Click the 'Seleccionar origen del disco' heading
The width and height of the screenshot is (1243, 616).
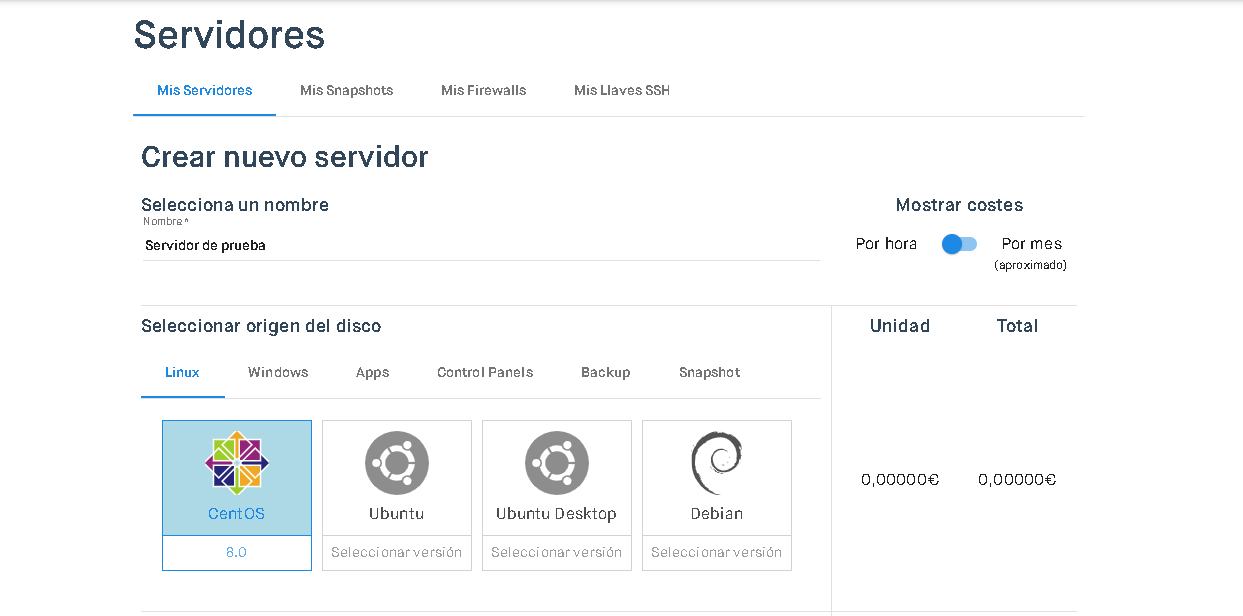coord(261,326)
